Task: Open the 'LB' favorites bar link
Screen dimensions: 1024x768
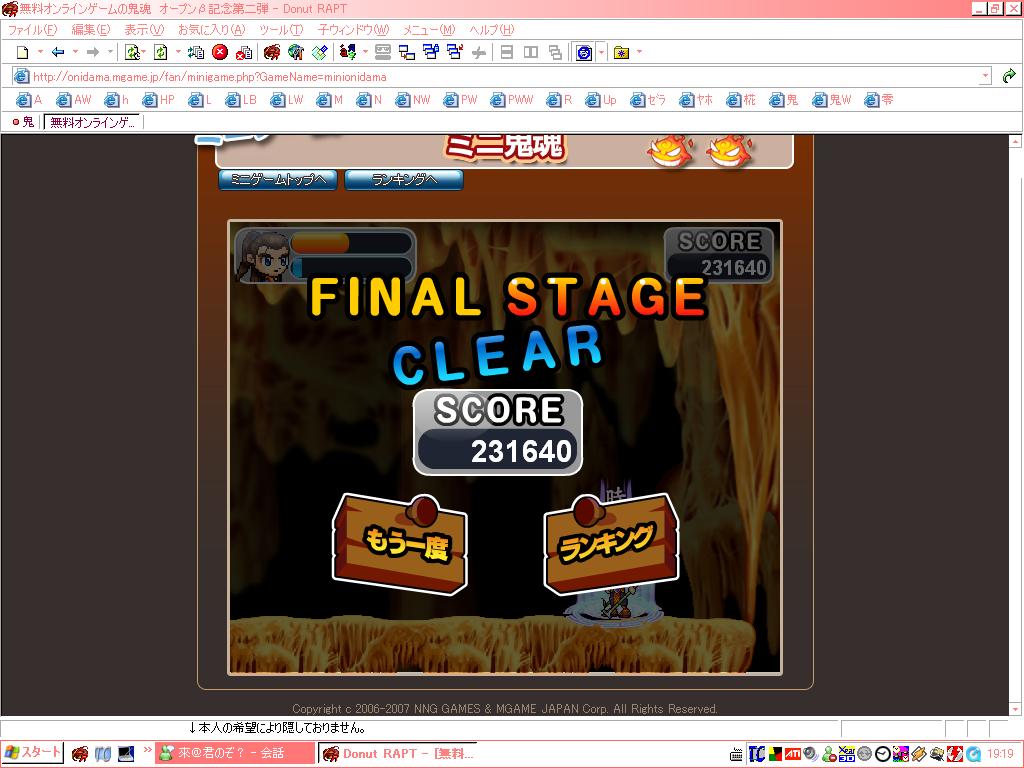Action: (x=241, y=100)
